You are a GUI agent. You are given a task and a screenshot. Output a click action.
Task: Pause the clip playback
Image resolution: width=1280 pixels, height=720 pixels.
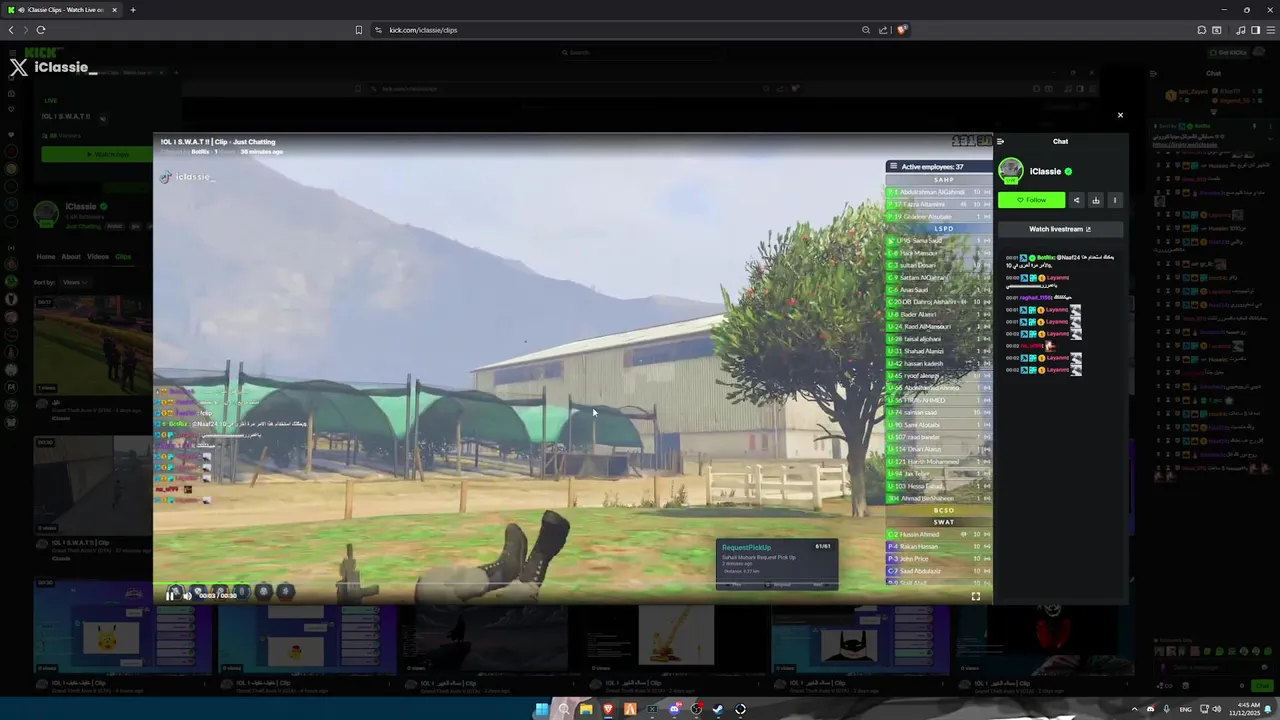pos(170,596)
